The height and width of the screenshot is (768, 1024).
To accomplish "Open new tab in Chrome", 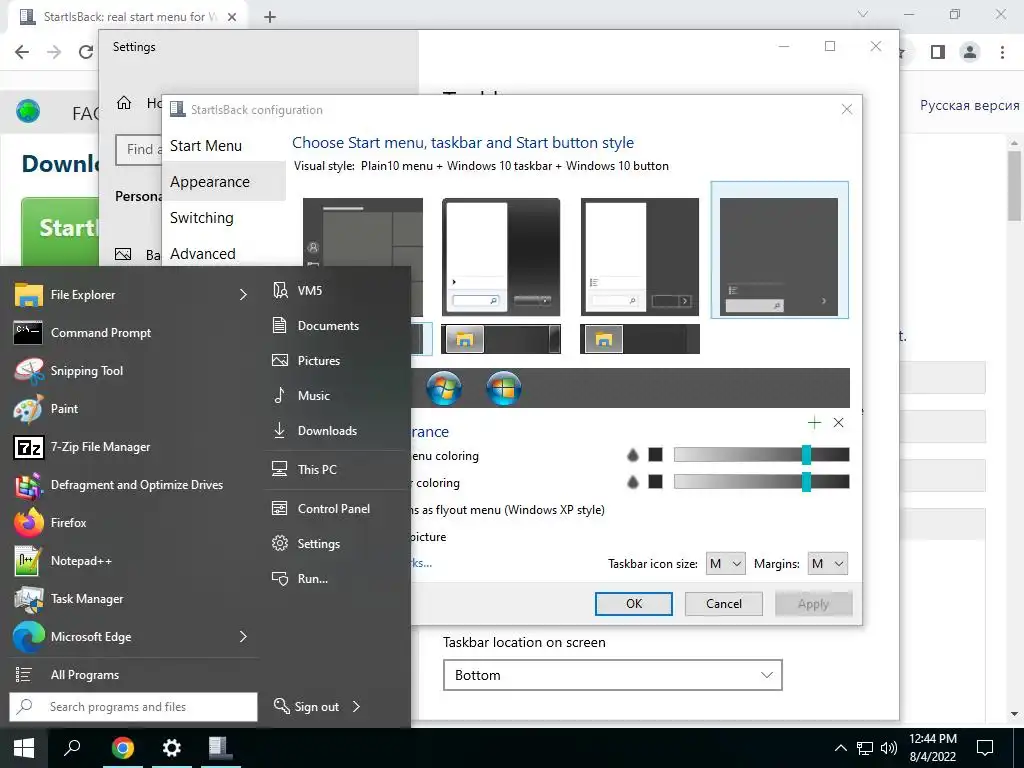I will pyautogui.click(x=270, y=17).
